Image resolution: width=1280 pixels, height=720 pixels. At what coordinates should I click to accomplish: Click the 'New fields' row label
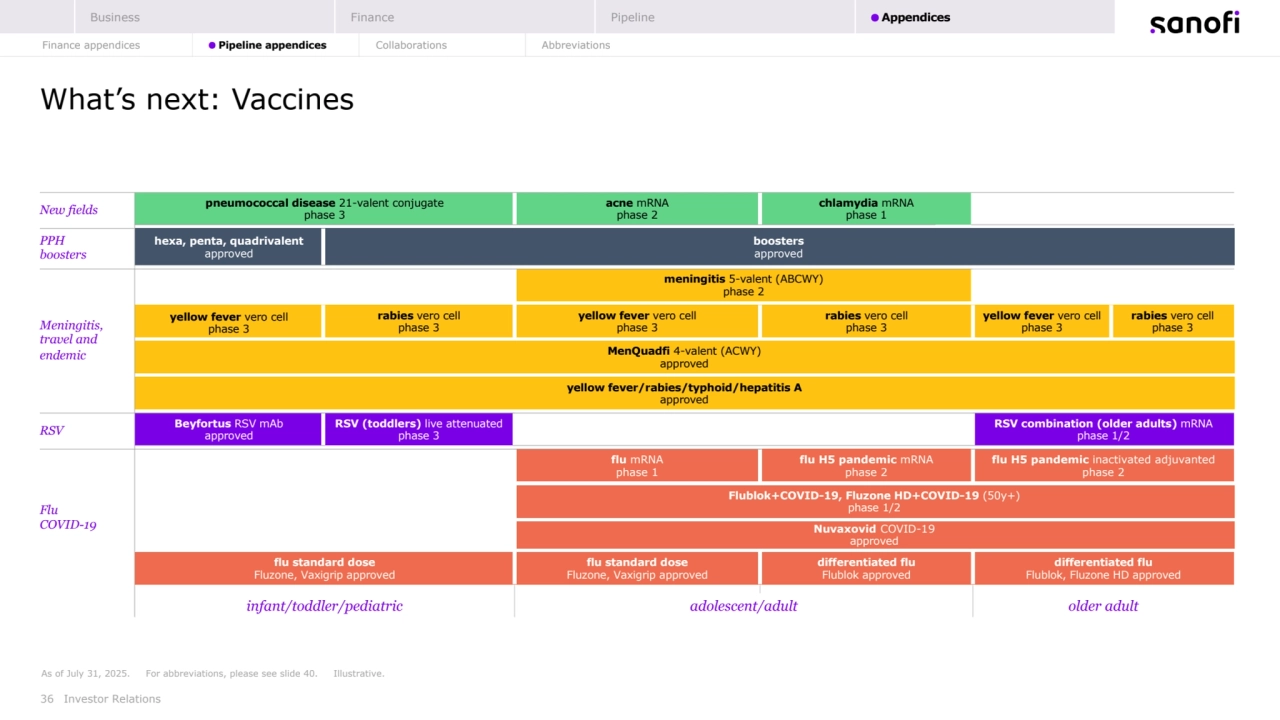[68, 210]
